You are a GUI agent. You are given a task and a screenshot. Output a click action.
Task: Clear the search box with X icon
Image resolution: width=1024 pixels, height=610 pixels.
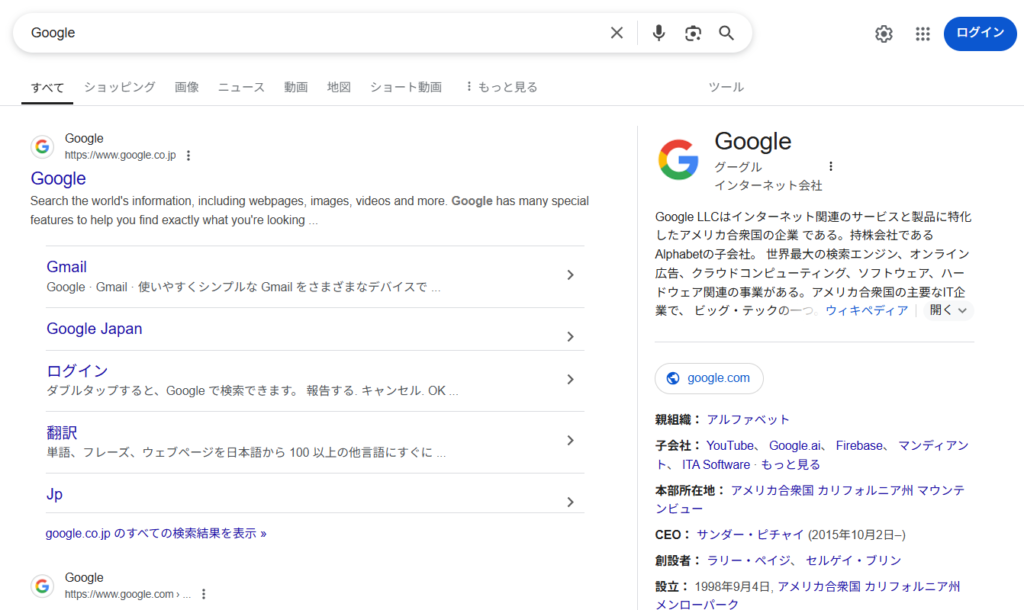pos(616,33)
